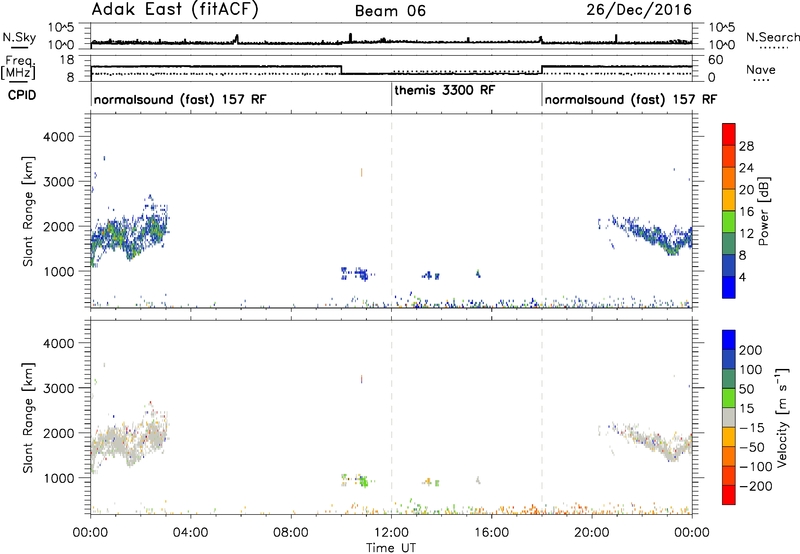Click the 'Slant Range [km]' label of velocity panel
Image resolution: width=800 pixels, height=554 pixels.
tap(28, 418)
